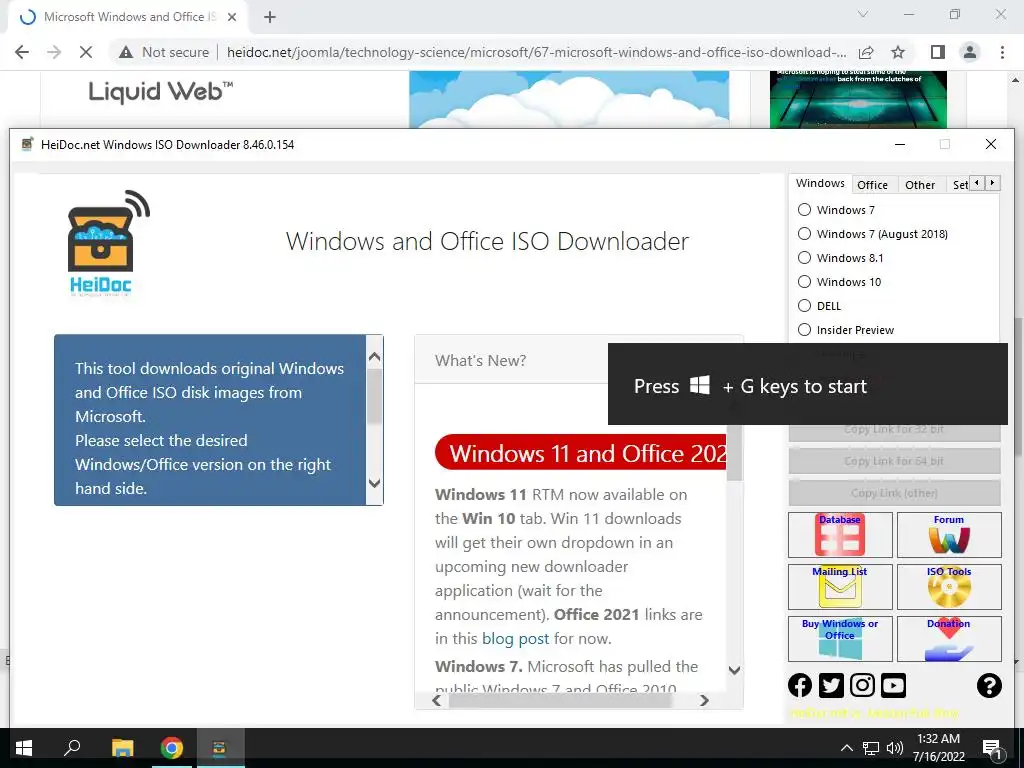This screenshot has width=1024, height=768.
Task: Close the Microsoft Windows and Office tab
Action: pyautogui.click(x=232, y=17)
